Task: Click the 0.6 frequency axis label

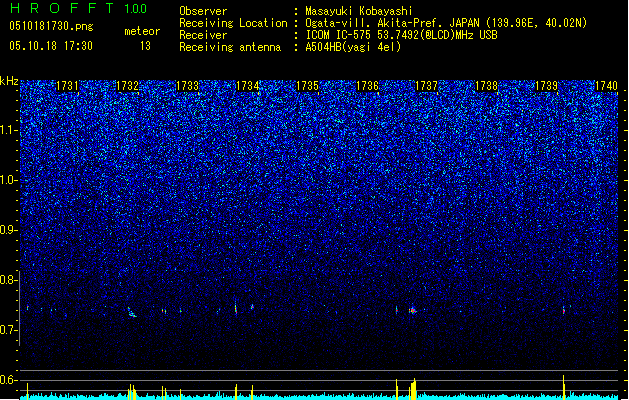Action: pos(8,380)
